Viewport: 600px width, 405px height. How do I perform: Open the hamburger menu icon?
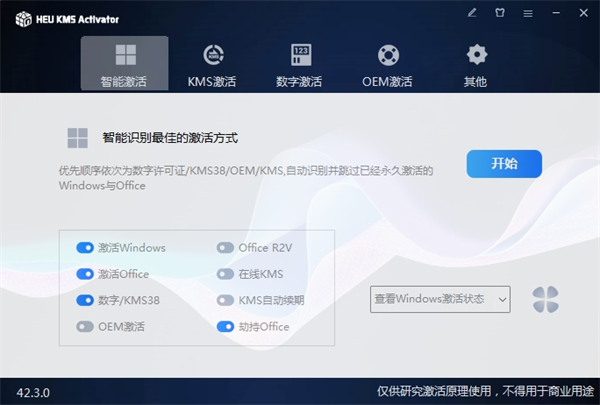point(528,13)
